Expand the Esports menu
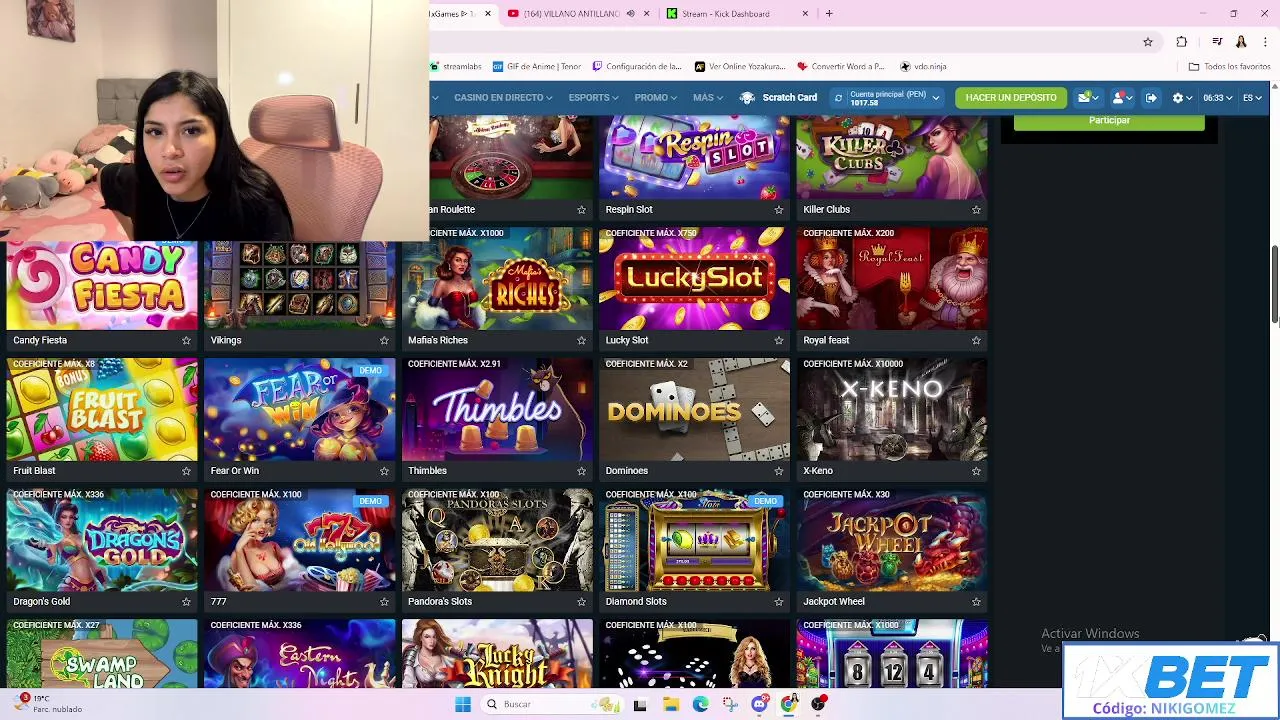1280x720 pixels. click(x=593, y=97)
